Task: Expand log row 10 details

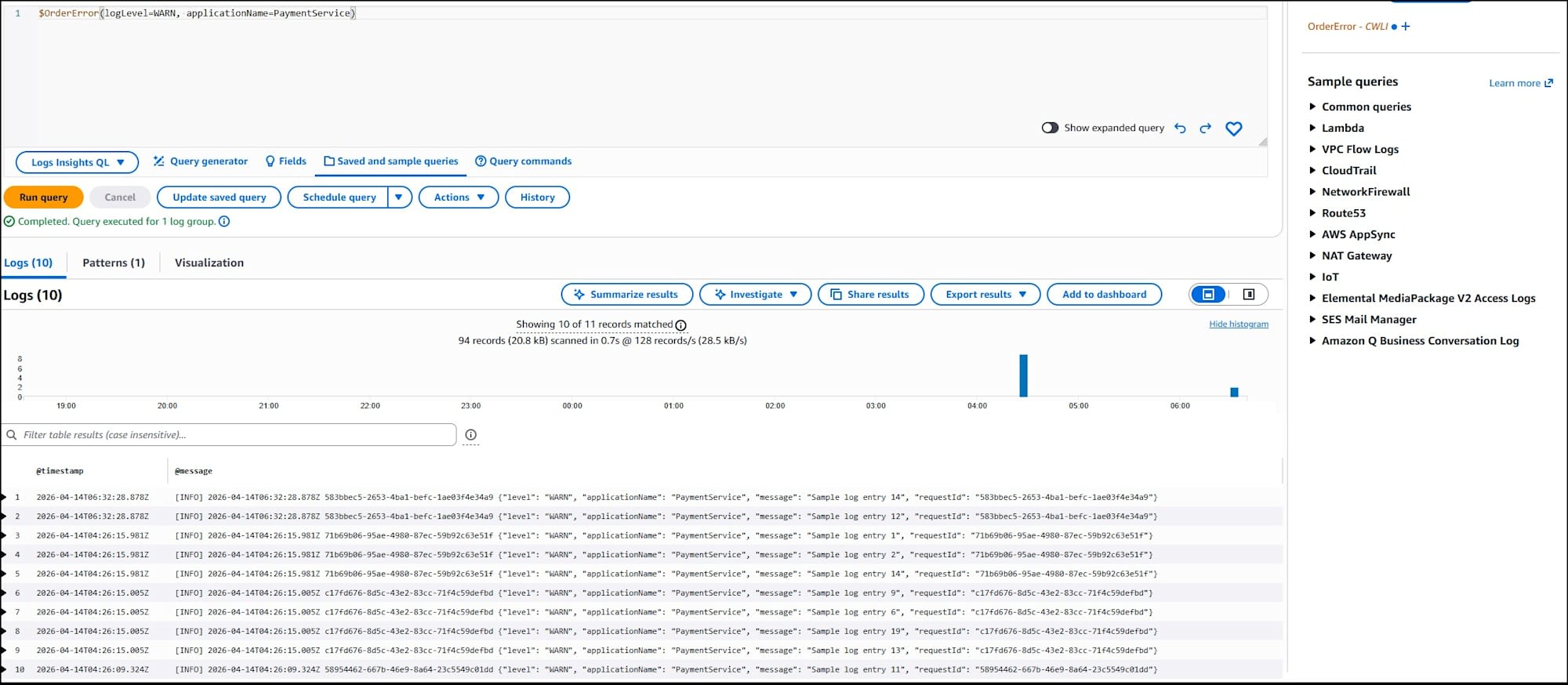Action: [x=3, y=670]
